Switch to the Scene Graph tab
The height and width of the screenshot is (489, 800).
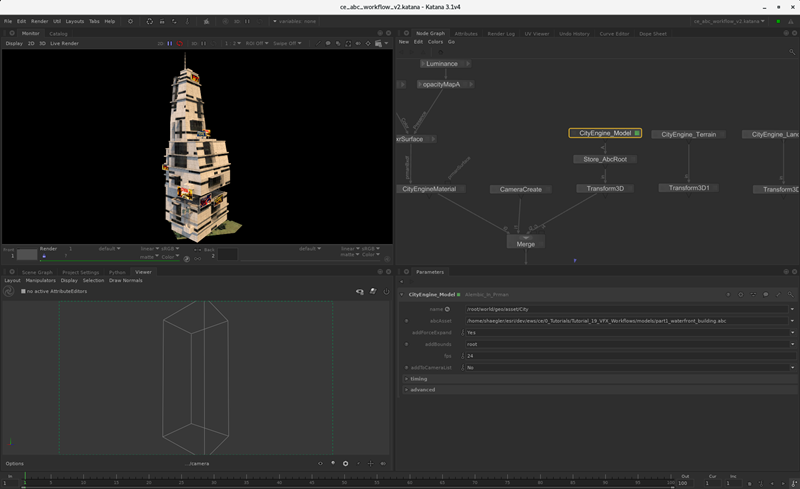37,272
